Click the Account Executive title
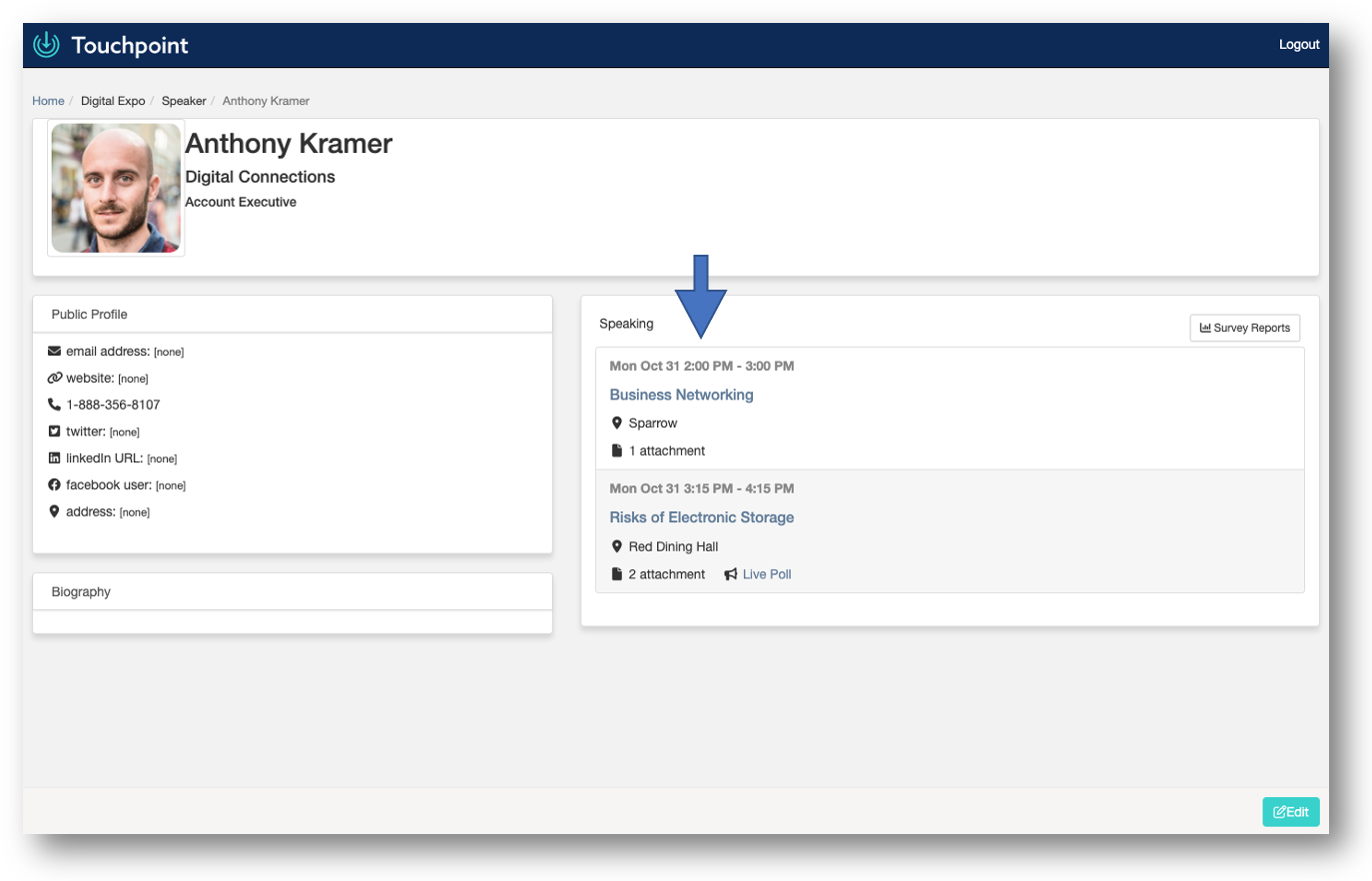The width and height of the screenshot is (1372, 881). click(241, 202)
